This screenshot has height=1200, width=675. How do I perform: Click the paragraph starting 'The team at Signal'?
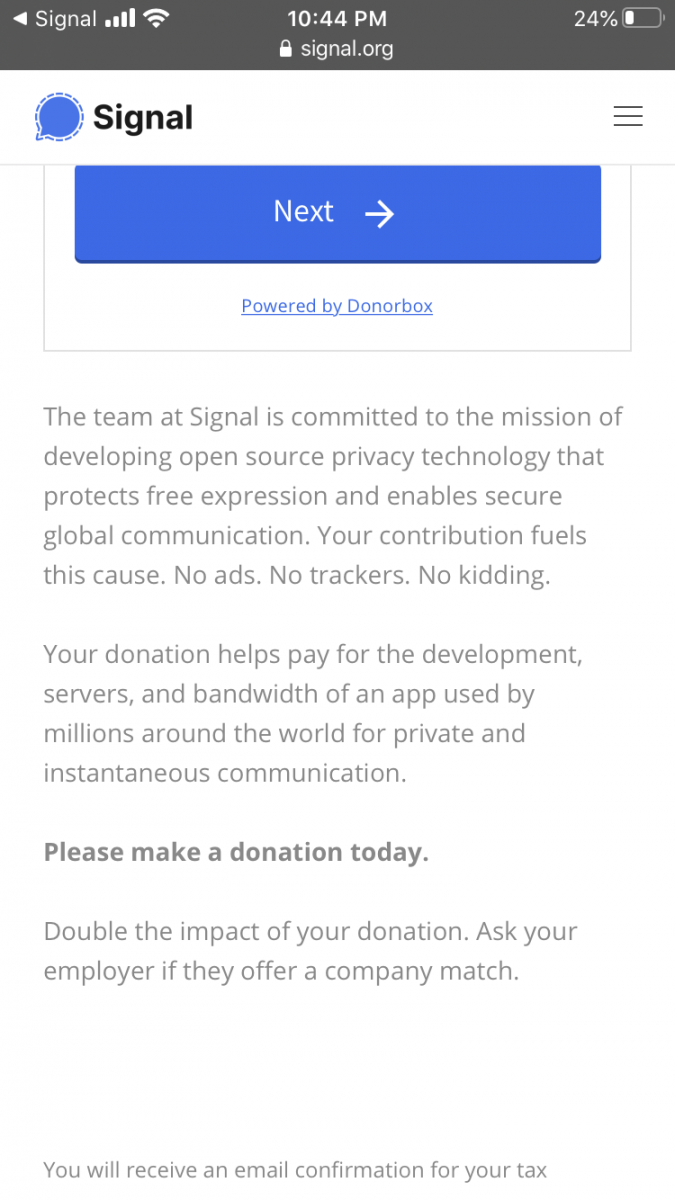coord(333,496)
